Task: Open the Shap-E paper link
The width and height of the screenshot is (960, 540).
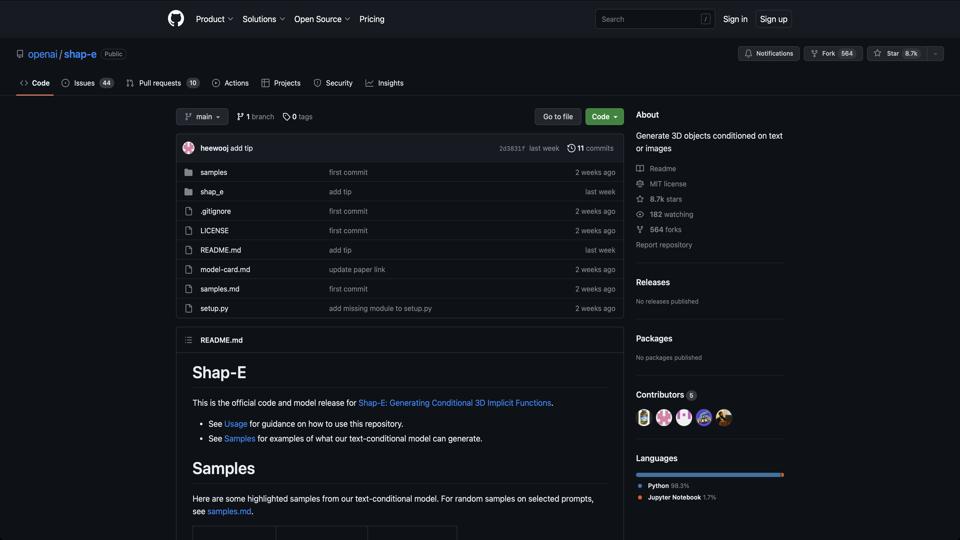Action: (x=454, y=403)
